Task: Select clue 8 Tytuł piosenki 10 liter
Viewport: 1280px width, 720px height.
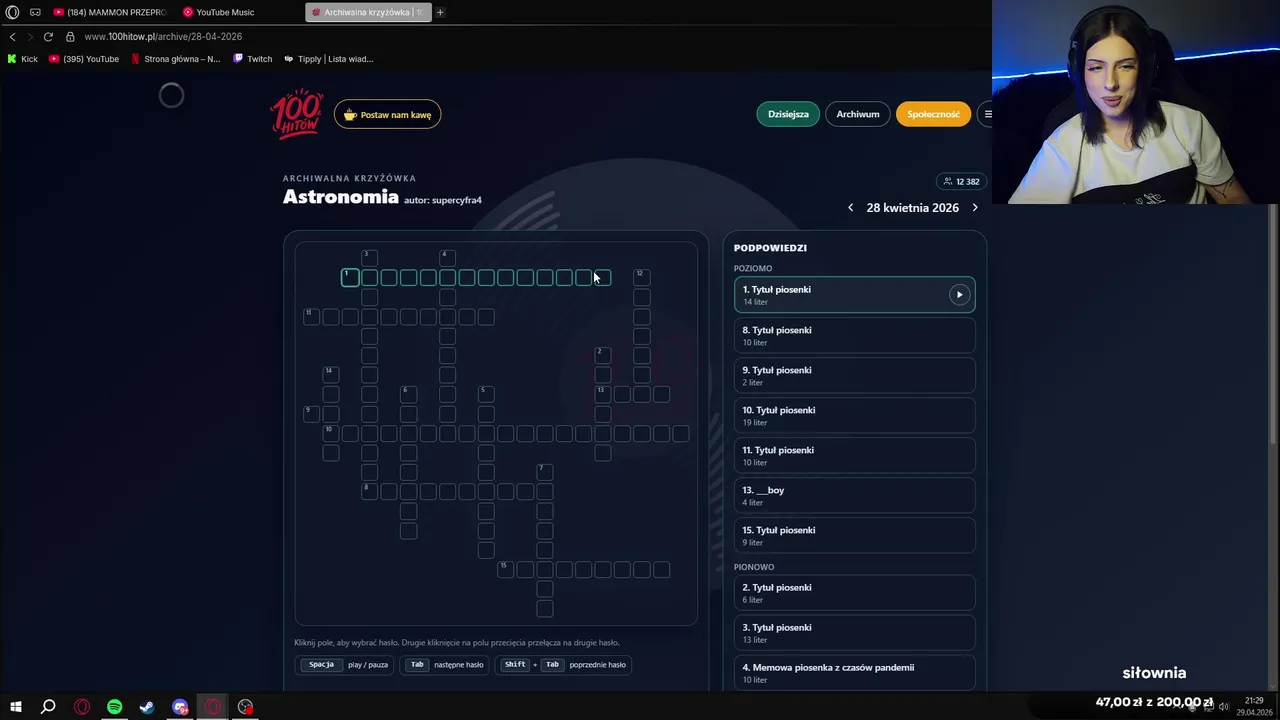Action: 854,335
